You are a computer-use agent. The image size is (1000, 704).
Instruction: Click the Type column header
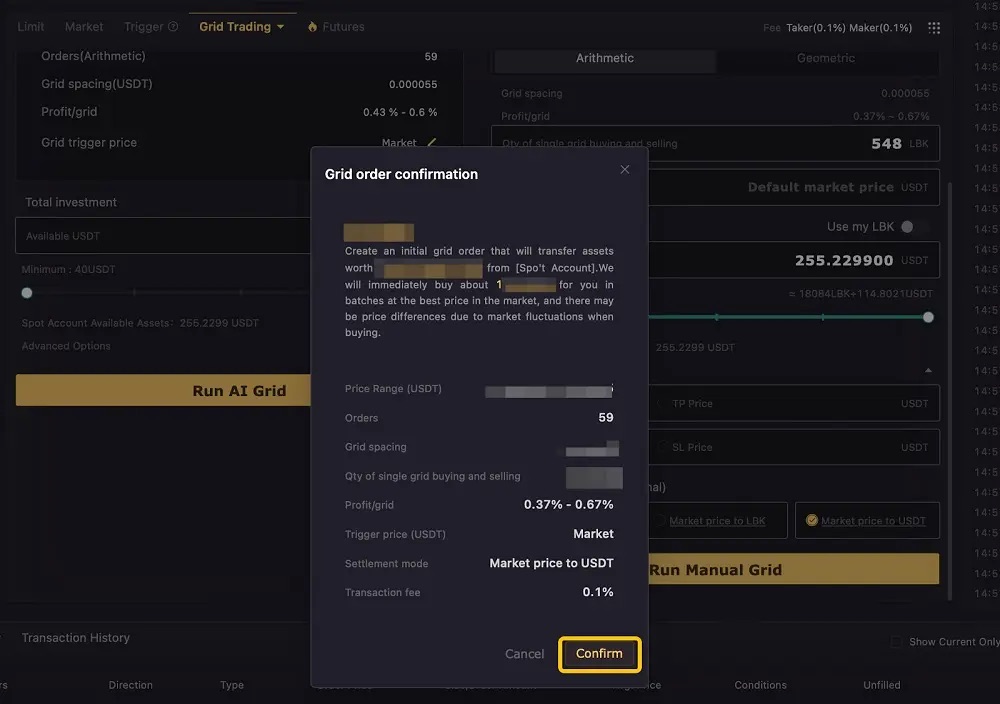point(232,685)
